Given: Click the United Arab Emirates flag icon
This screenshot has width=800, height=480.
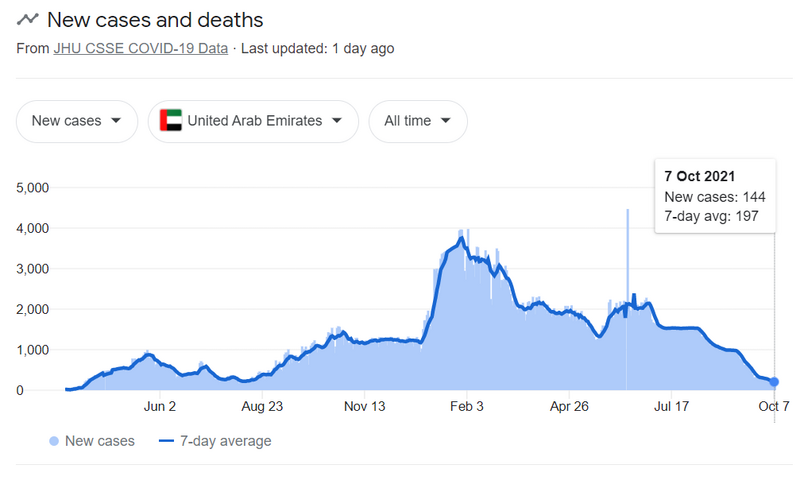Looking at the screenshot, I should 170,120.
